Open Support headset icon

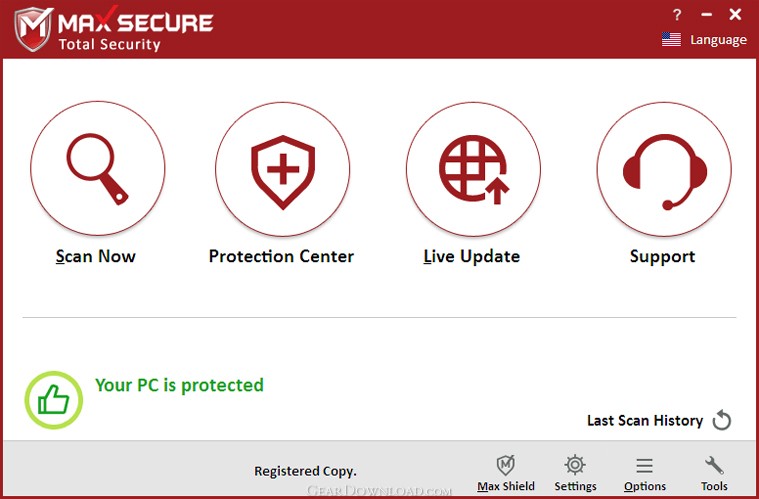(x=664, y=169)
